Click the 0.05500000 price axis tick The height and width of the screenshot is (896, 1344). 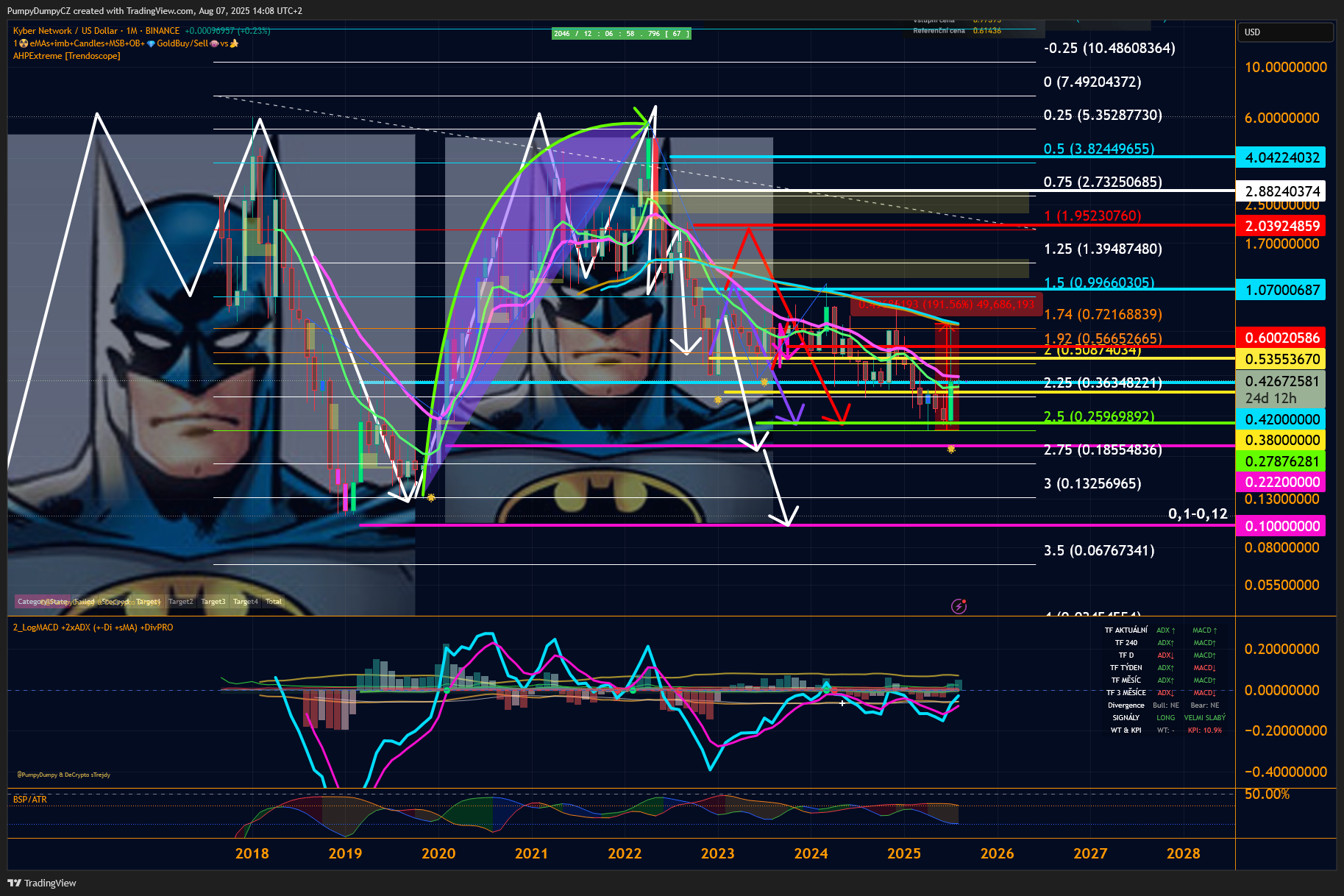tap(1281, 585)
